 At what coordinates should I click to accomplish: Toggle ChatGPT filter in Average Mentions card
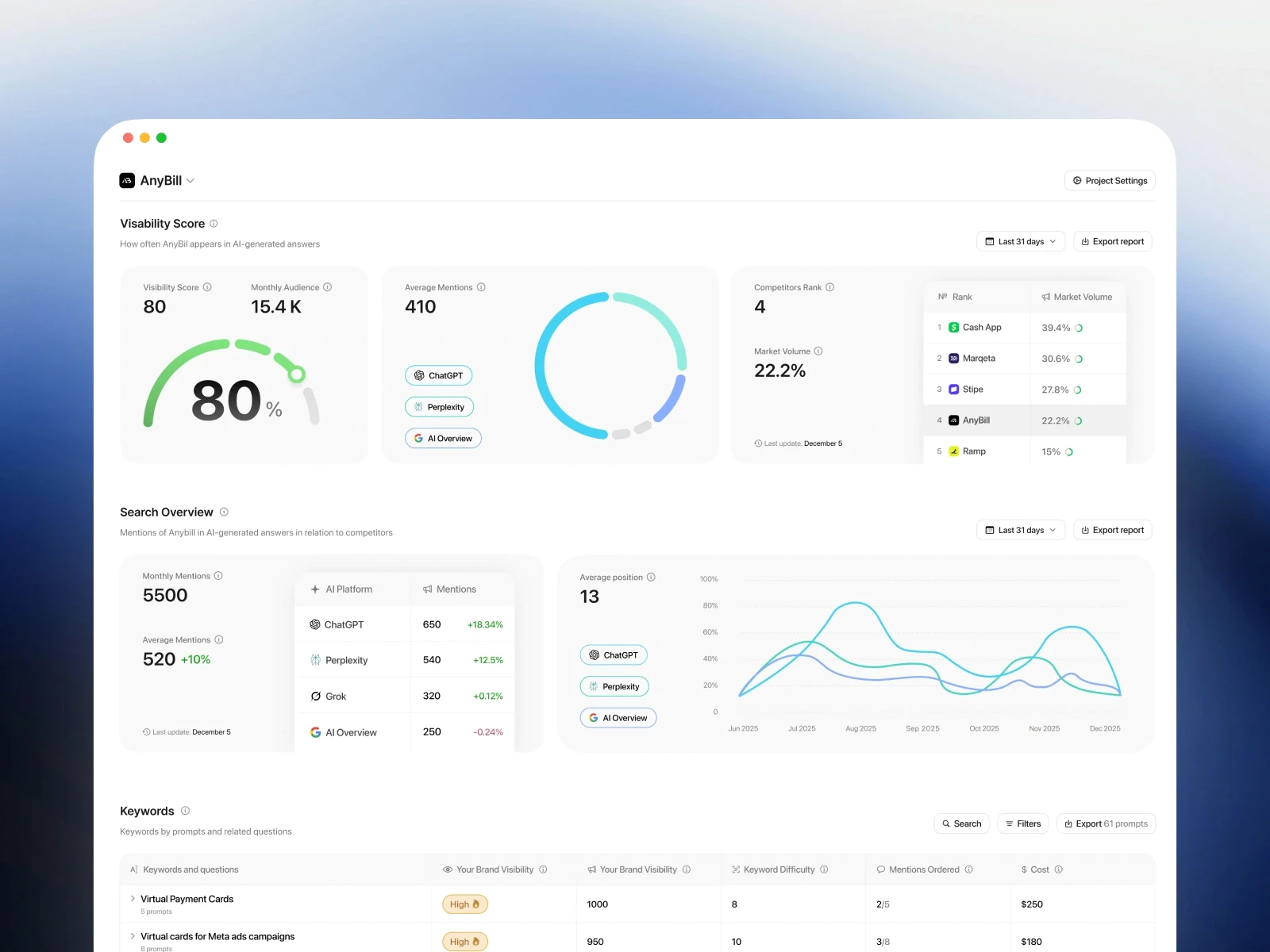coord(439,375)
